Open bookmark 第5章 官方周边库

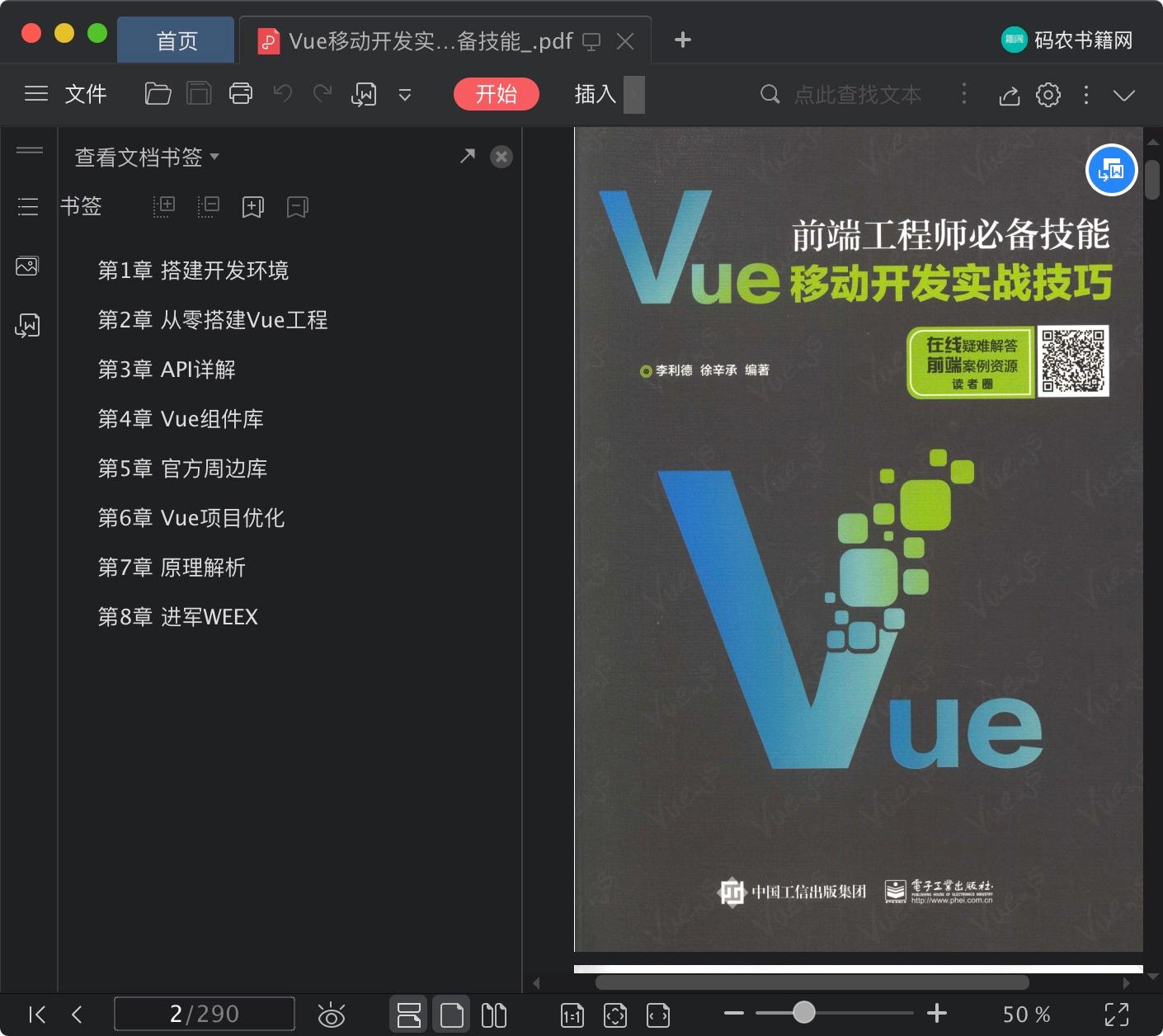pyautogui.click(x=182, y=469)
